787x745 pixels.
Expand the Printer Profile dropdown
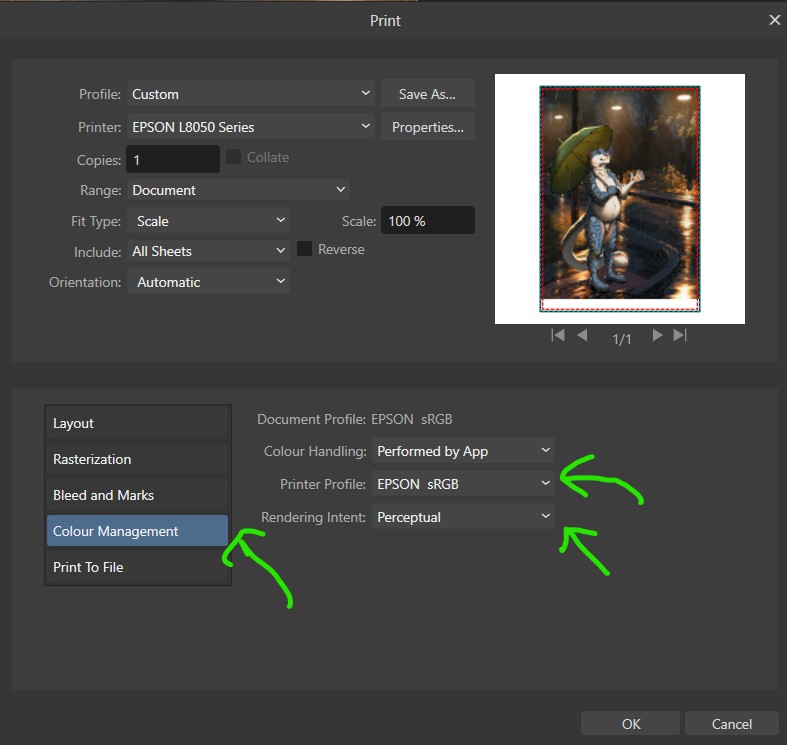coord(463,484)
